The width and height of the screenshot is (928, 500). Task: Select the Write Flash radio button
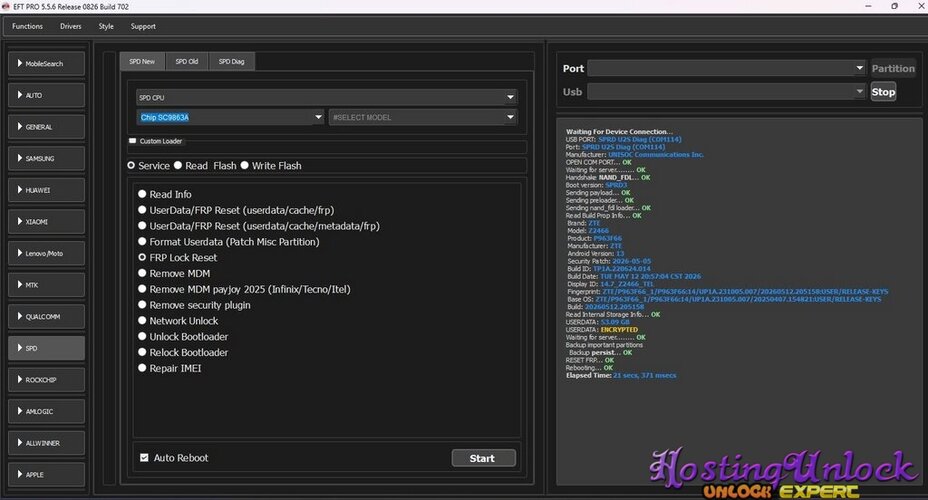pos(244,166)
